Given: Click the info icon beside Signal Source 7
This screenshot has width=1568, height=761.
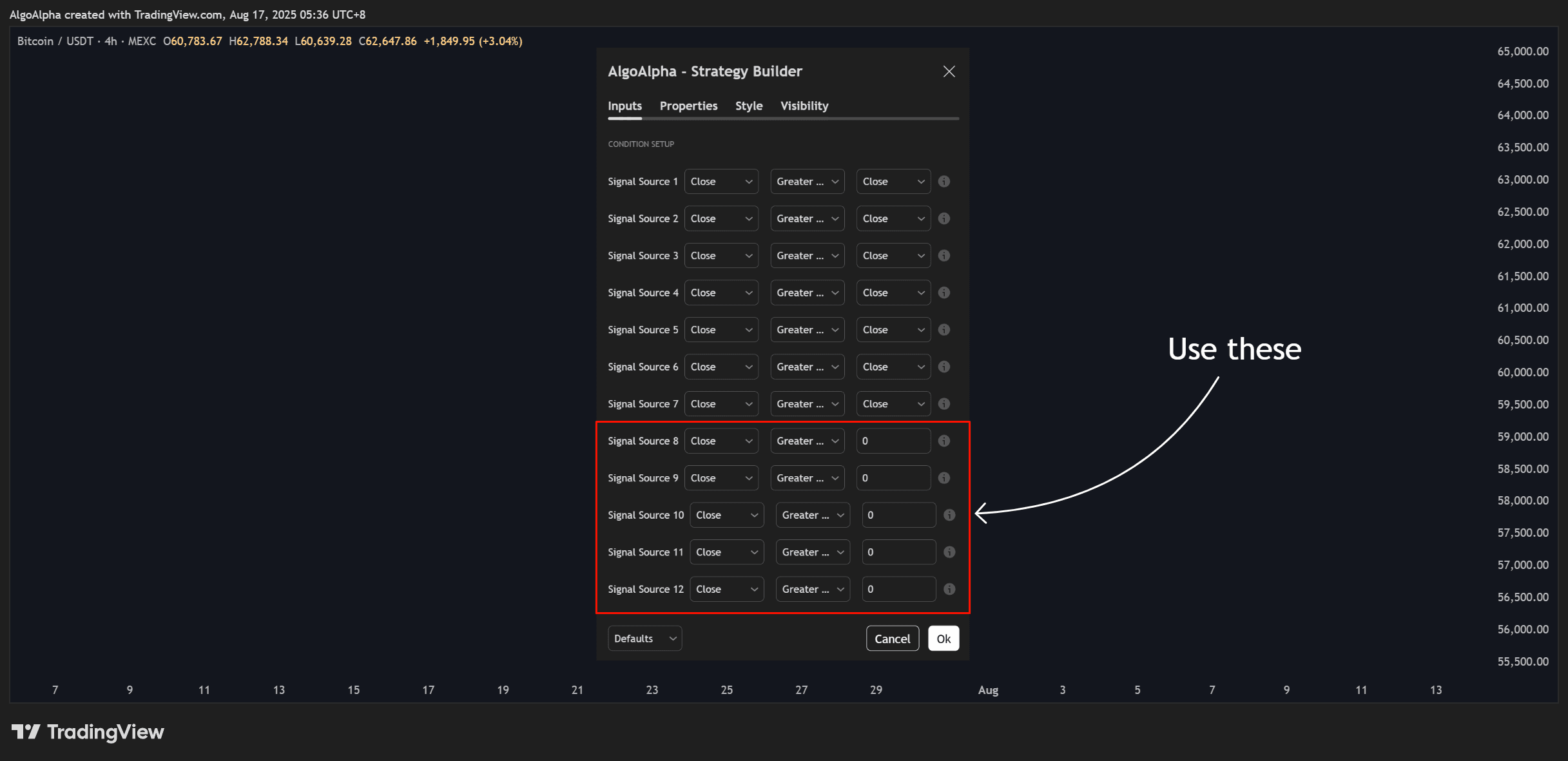Looking at the screenshot, I should click(944, 403).
